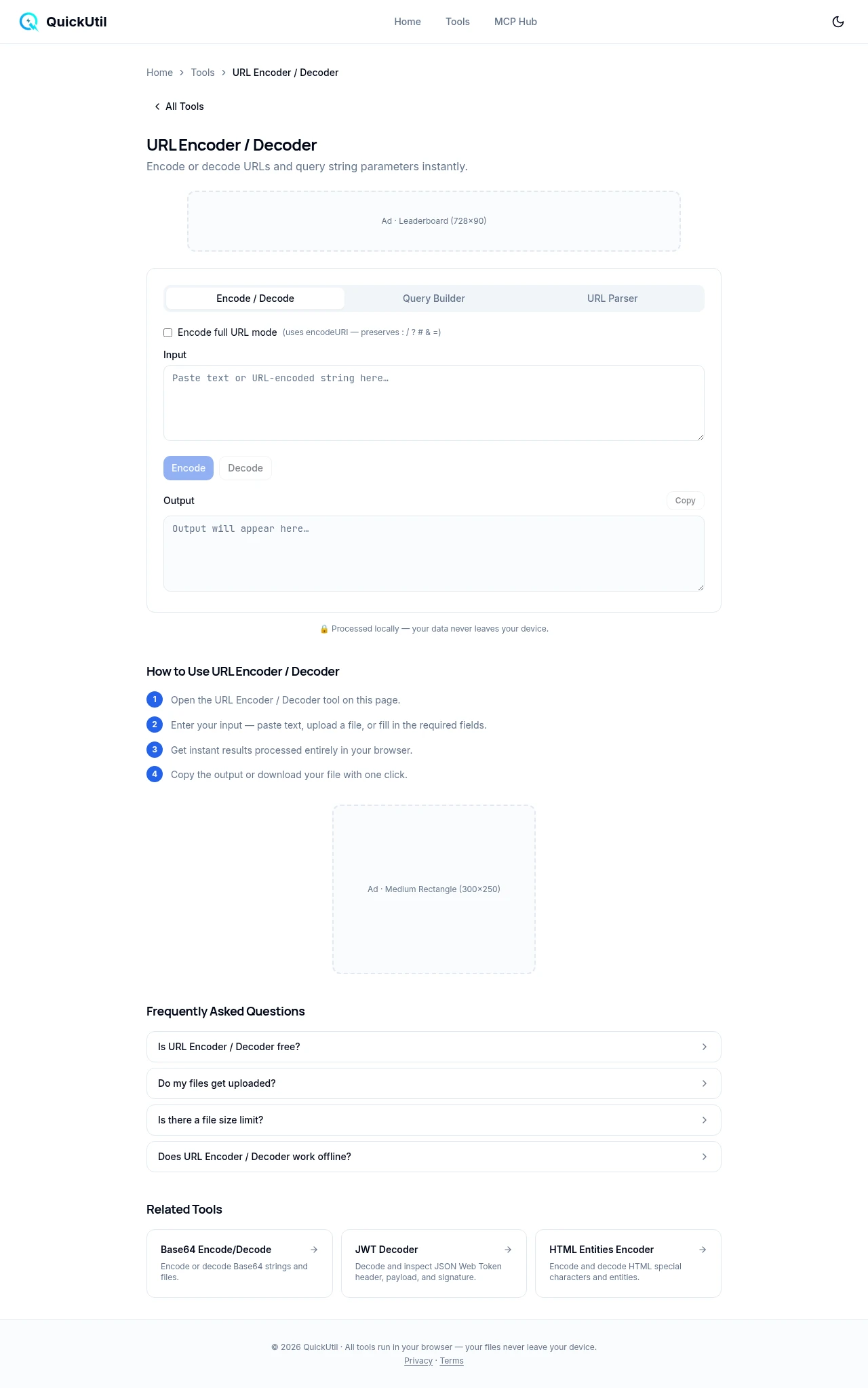This screenshot has height=1388, width=868.
Task: Click the QuickUtil logo icon
Action: click(28, 22)
